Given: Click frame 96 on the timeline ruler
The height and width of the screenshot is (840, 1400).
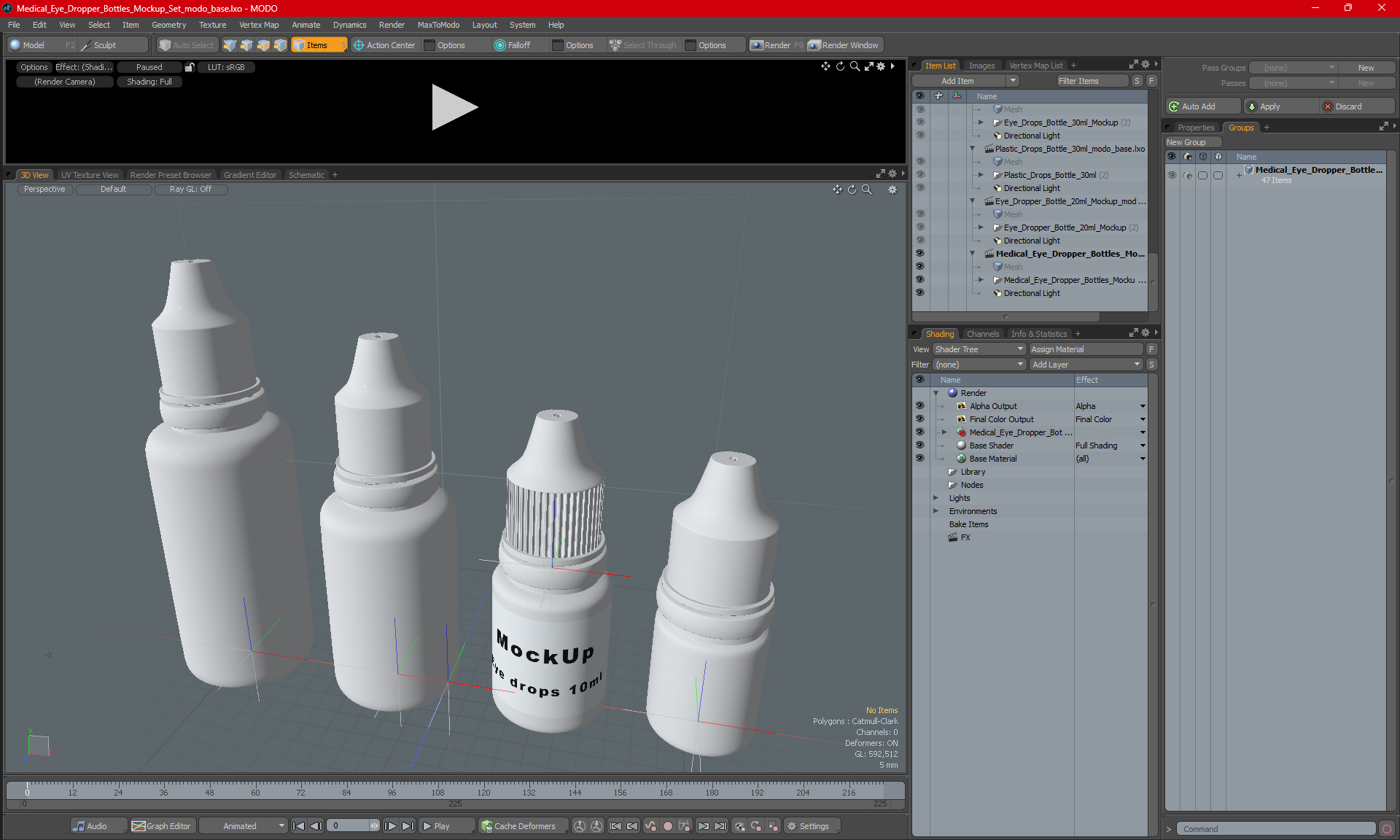Looking at the screenshot, I should (x=392, y=788).
